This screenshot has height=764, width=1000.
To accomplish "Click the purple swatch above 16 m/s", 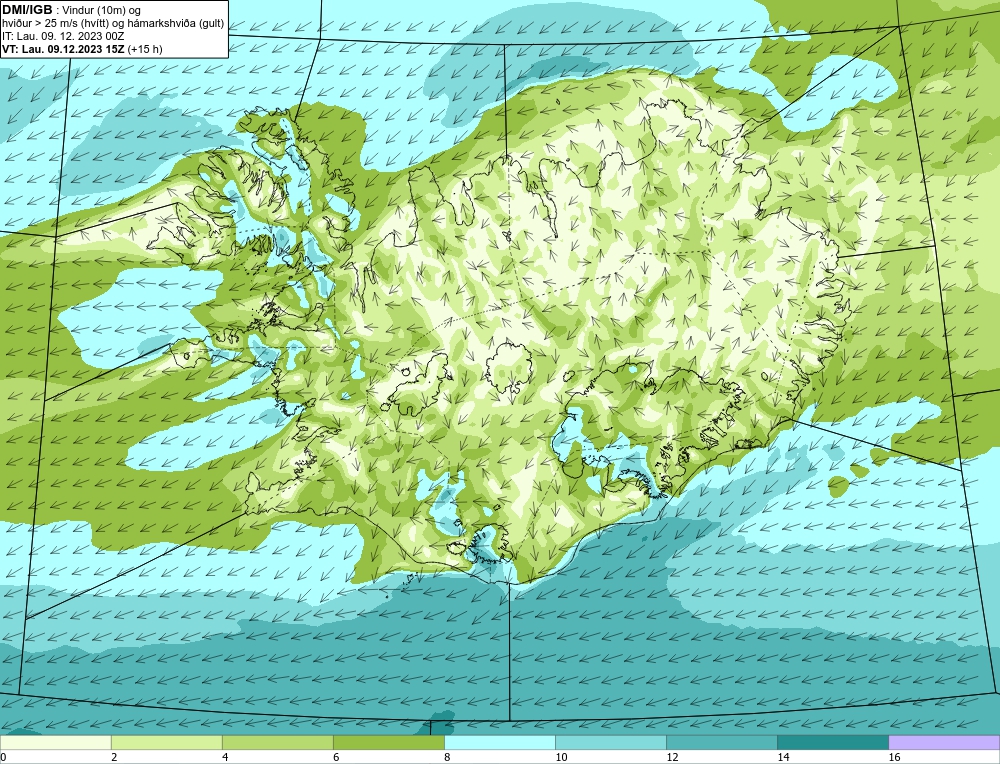I will point(944,742).
